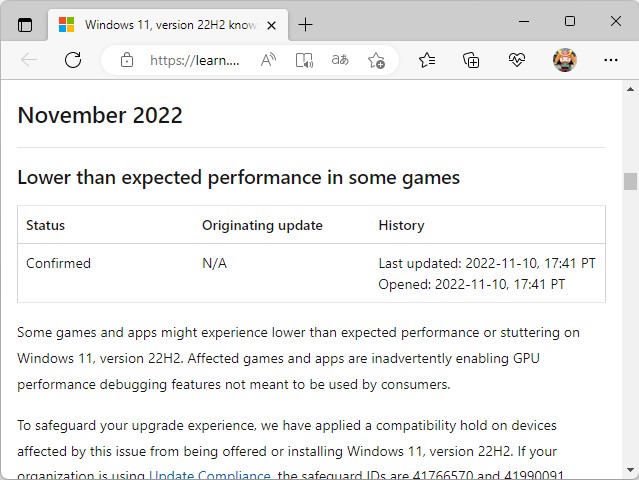Screen dimensions: 639x480
Task: Open the tab actions menu icon
Action: pos(25,25)
